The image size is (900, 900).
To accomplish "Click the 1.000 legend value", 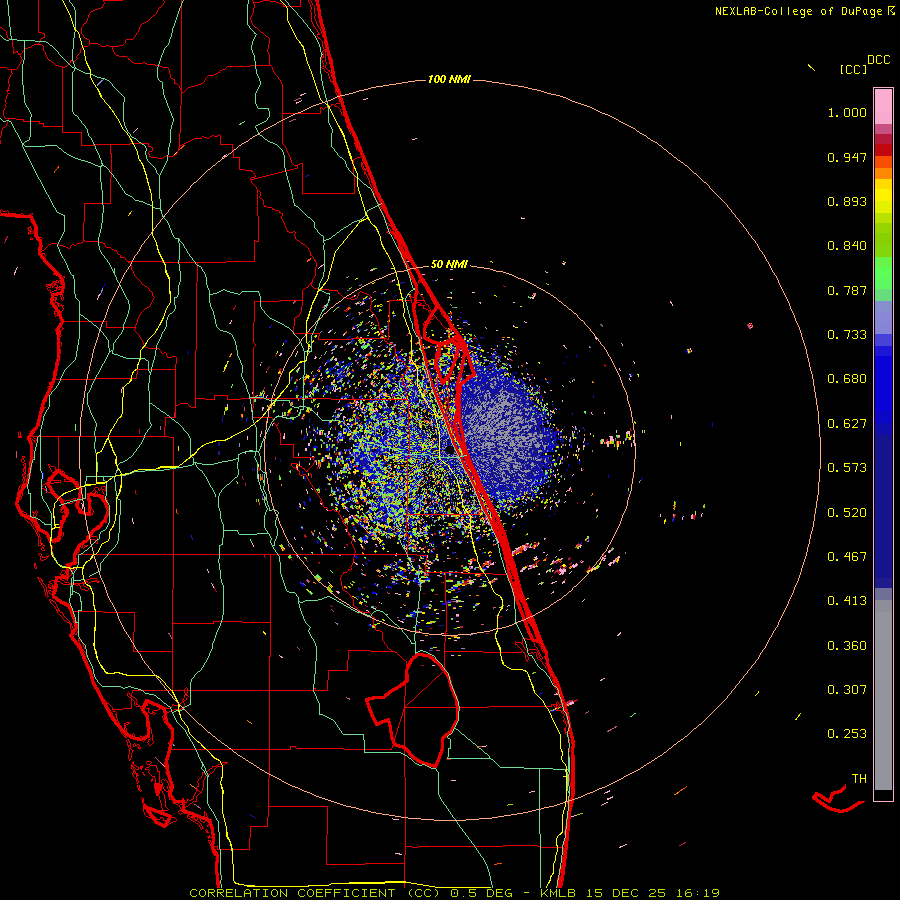I will 847,112.
